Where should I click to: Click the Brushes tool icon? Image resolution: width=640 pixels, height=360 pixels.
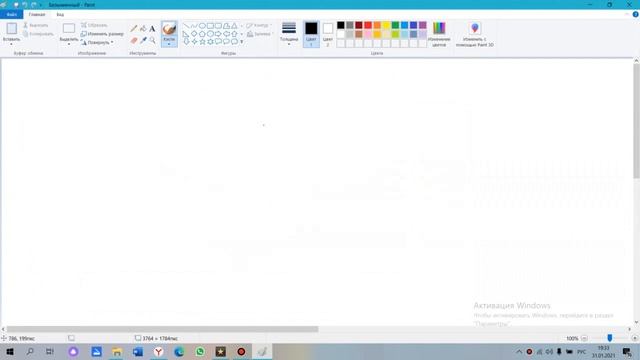click(169, 29)
